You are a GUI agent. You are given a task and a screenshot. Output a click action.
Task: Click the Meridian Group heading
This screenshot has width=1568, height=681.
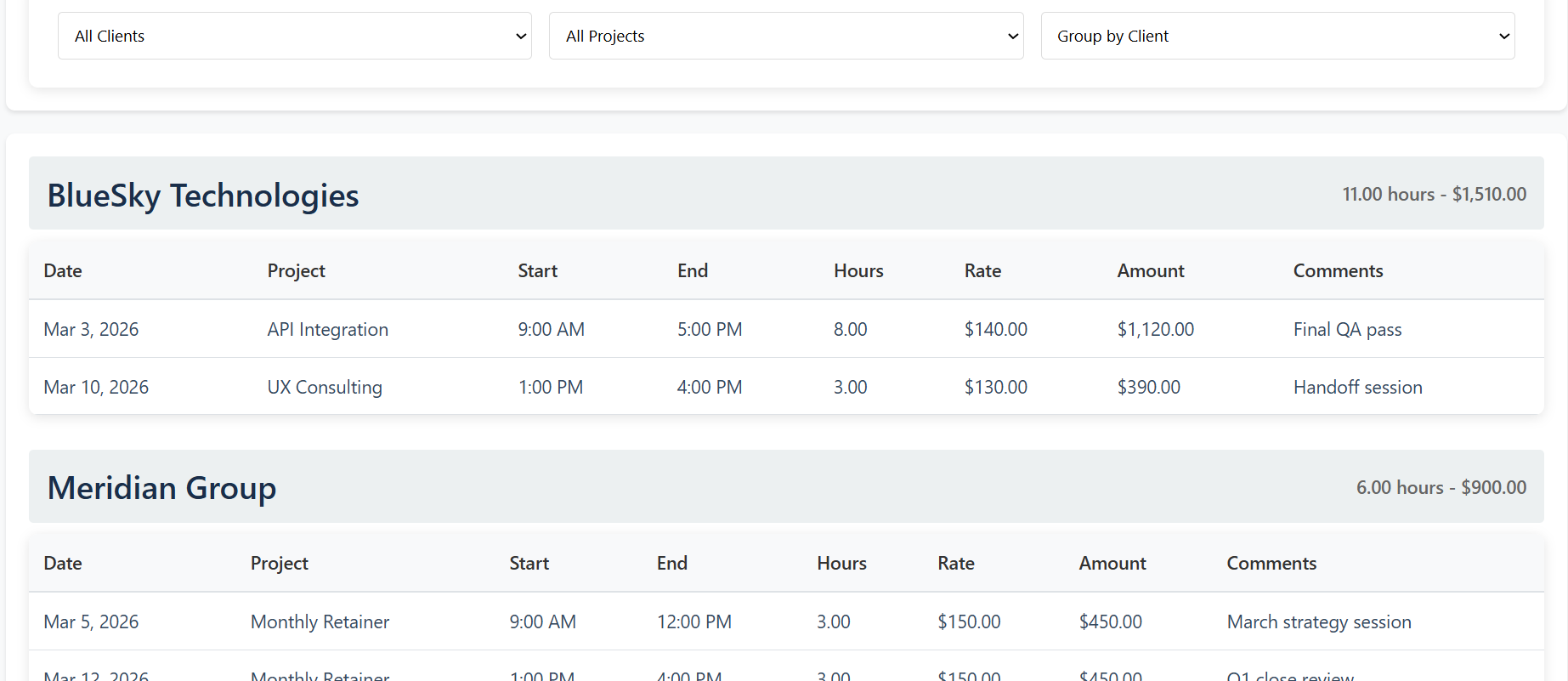tap(161, 488)
